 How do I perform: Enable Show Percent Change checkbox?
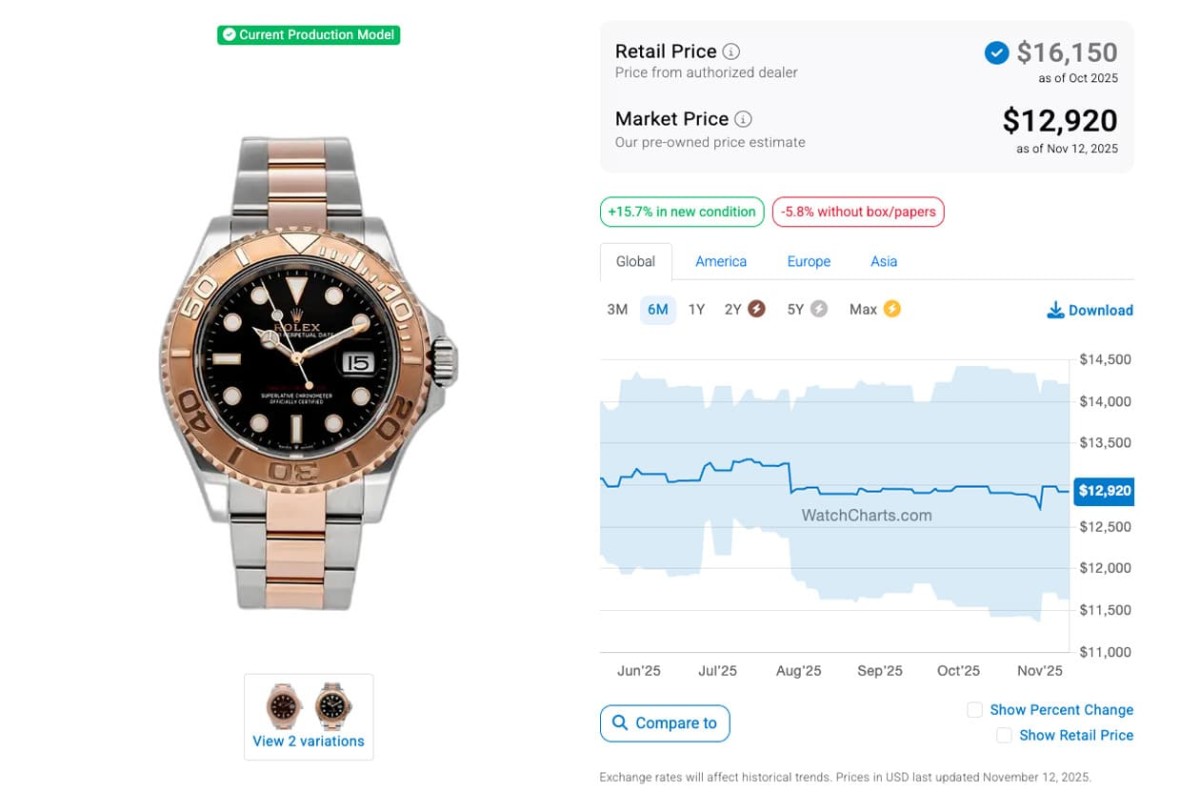pos(974,710)
